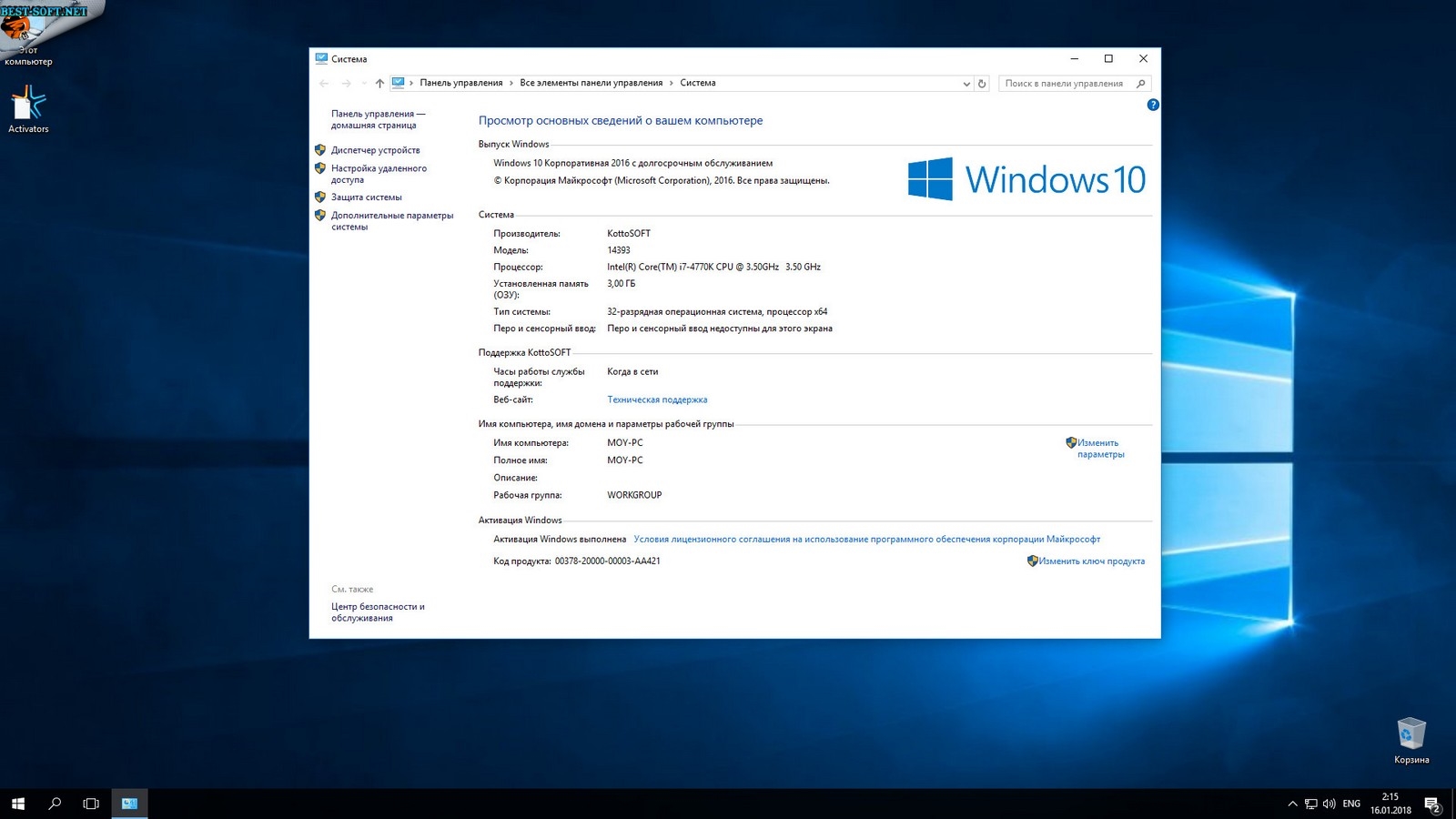Click the search magnifier in Control Panel
This screenshot has width=1456, height=819.
pos(1140,84)
